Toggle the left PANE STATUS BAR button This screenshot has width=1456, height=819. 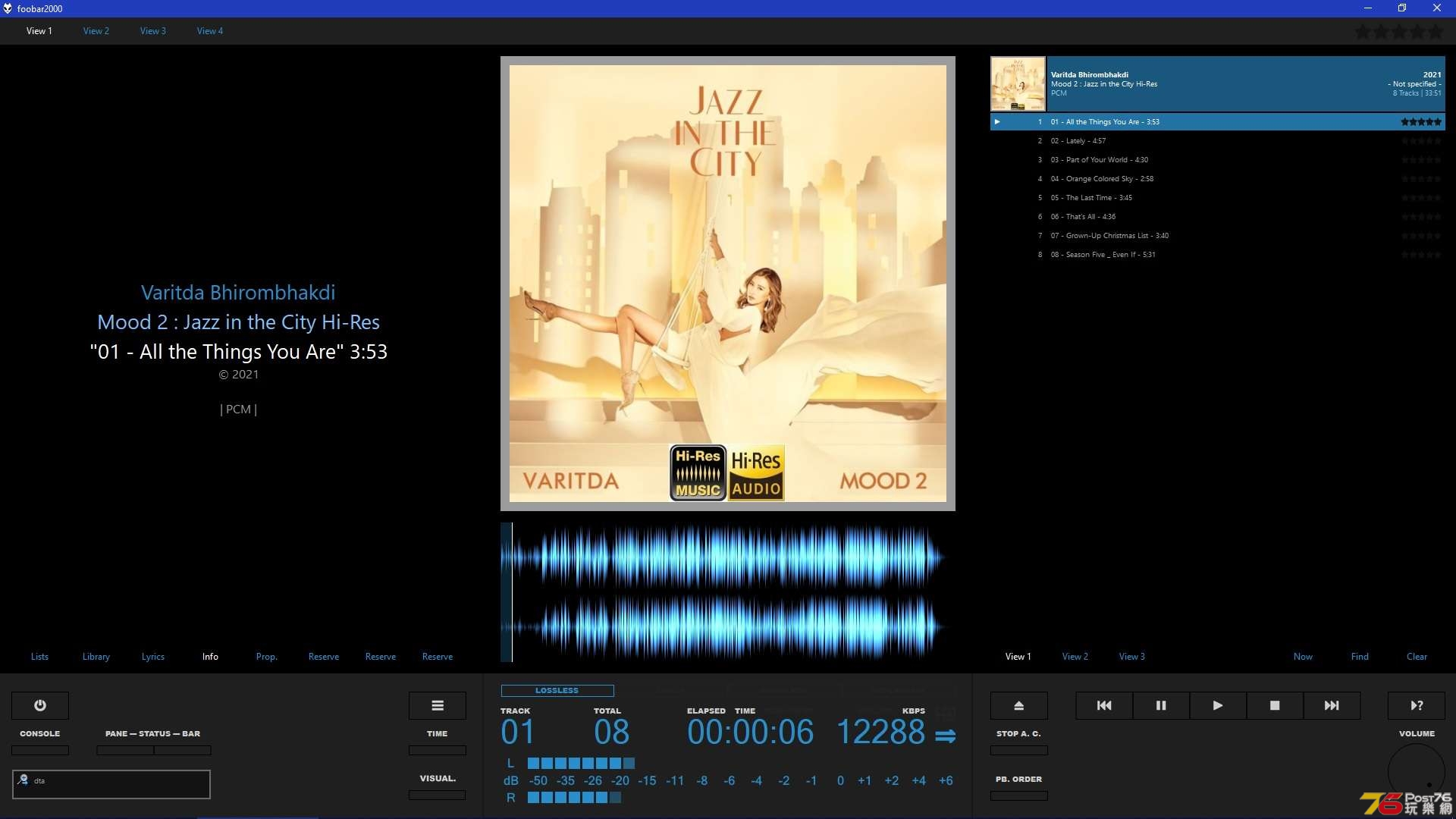pyautogui.click(x=125, y=750)
